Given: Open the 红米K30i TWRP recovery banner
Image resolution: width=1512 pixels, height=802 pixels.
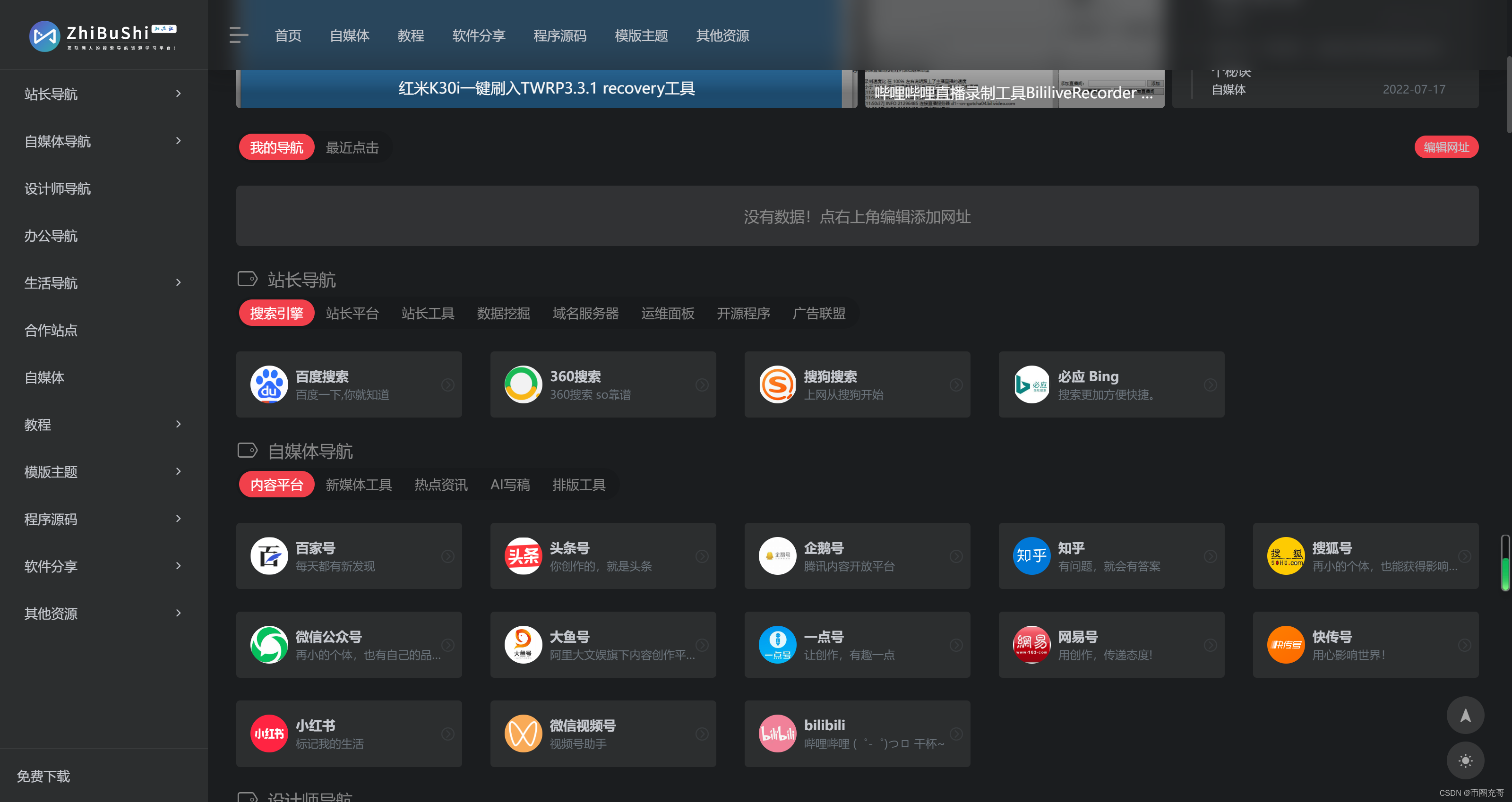Looking at the screenshot, I should coord(546,89).
